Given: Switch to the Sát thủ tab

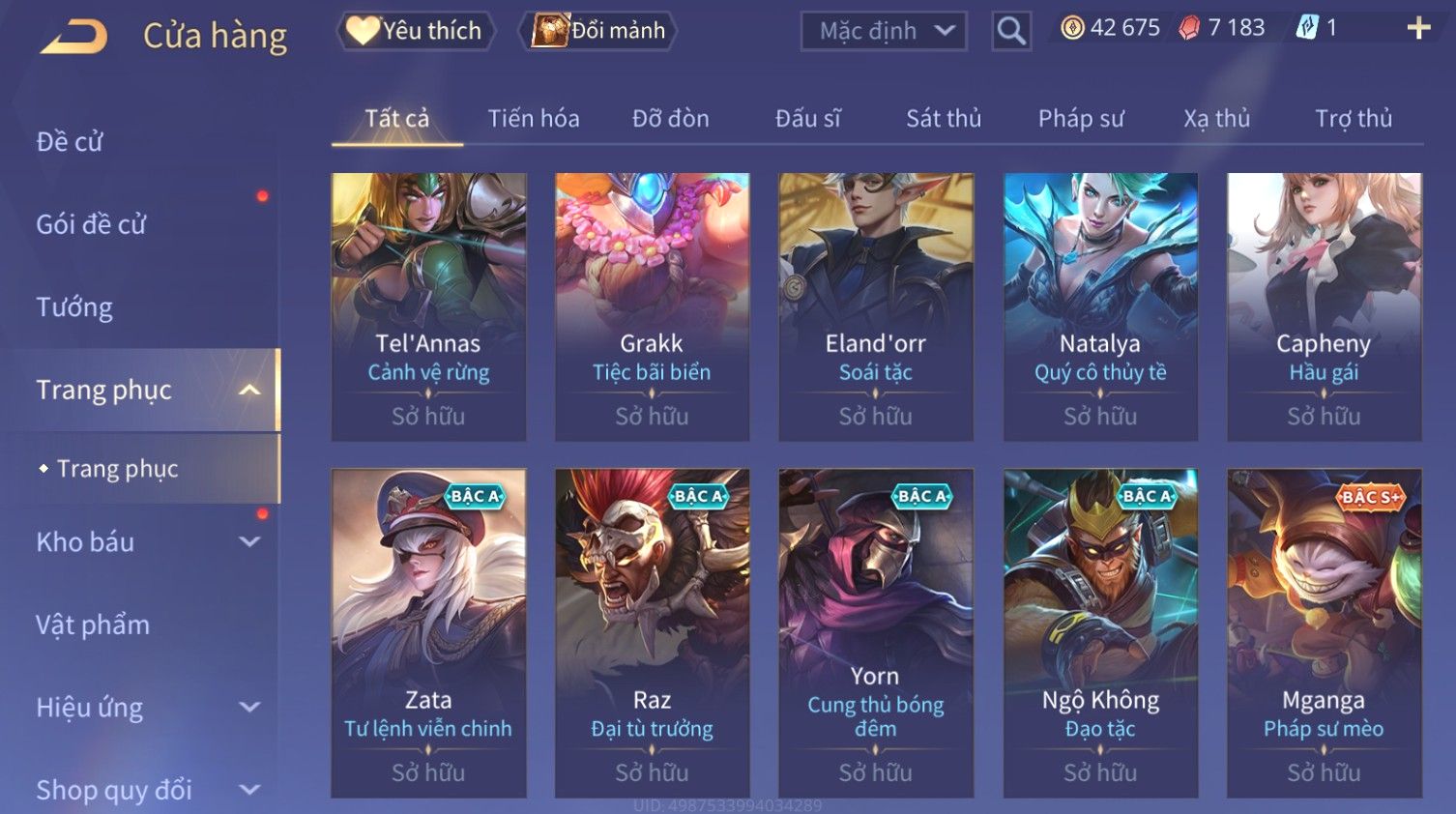Looking at the screenshot, I should point(944,119).
